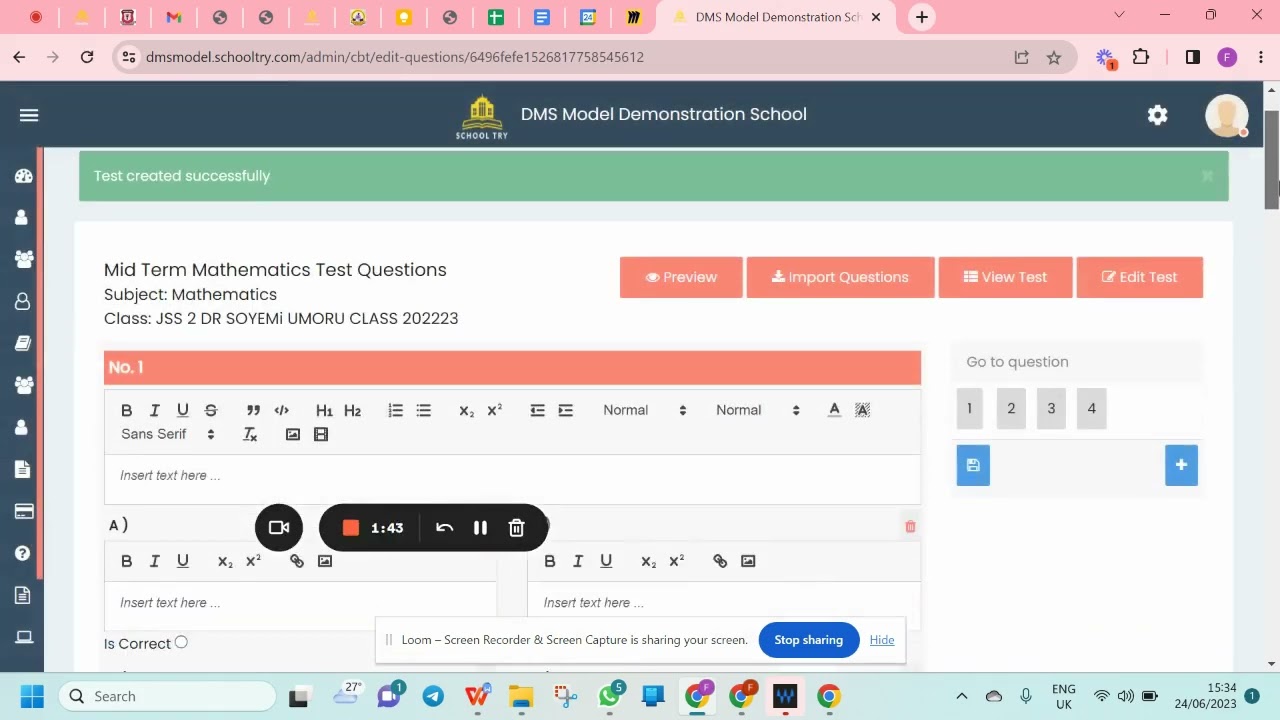Open Sans Serif font dropdown
Image resolution: width=1280 pixels, height=720 pixels.
[168, 434]
